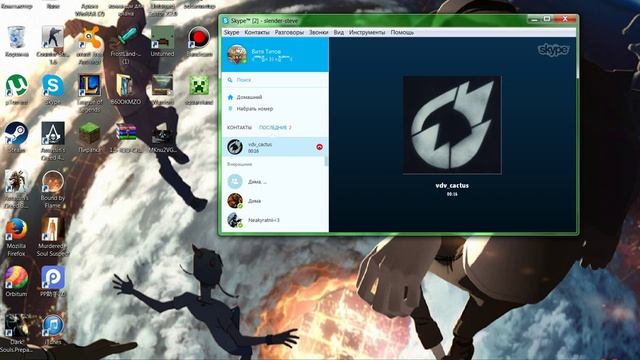This screenshot has width=640, height=360.
Task: Open the WinRAR archive on desktop
Action: (126, 133)
